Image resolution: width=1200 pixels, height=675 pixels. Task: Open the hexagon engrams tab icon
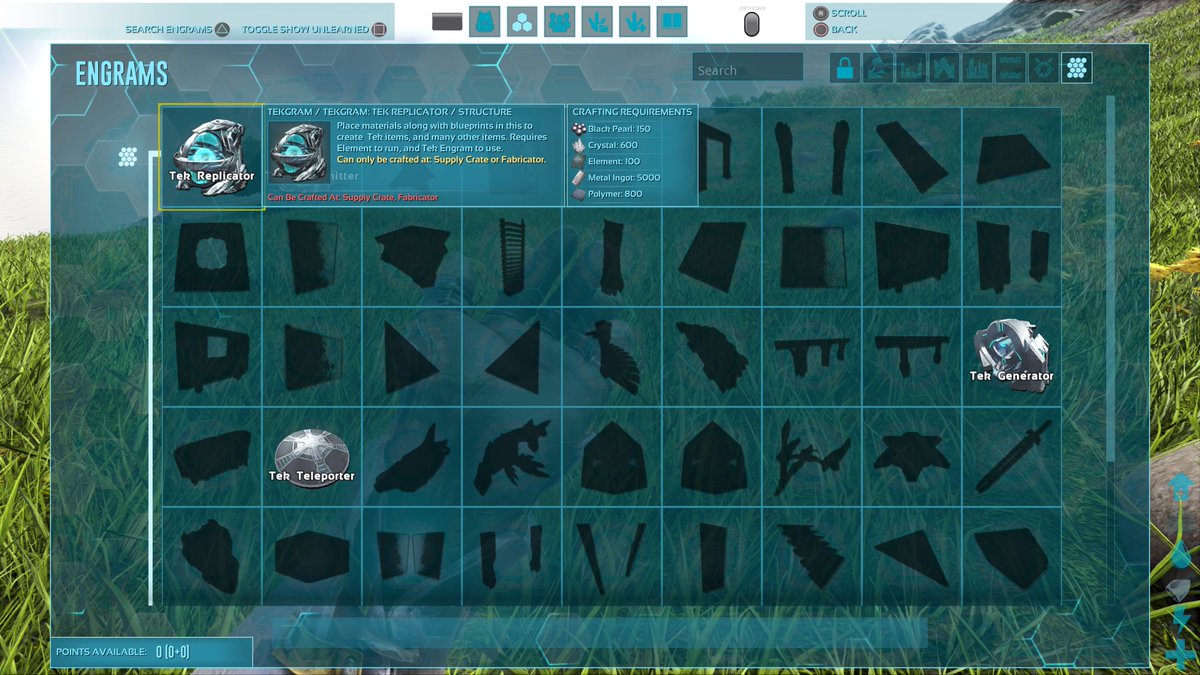click(x=522, y=21)
